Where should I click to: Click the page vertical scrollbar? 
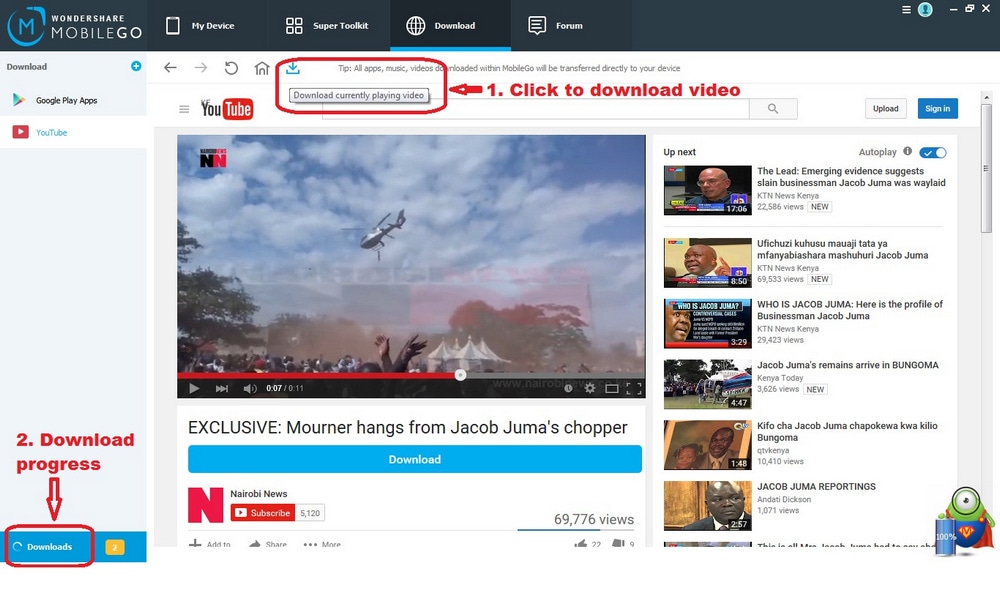[986, 169]
